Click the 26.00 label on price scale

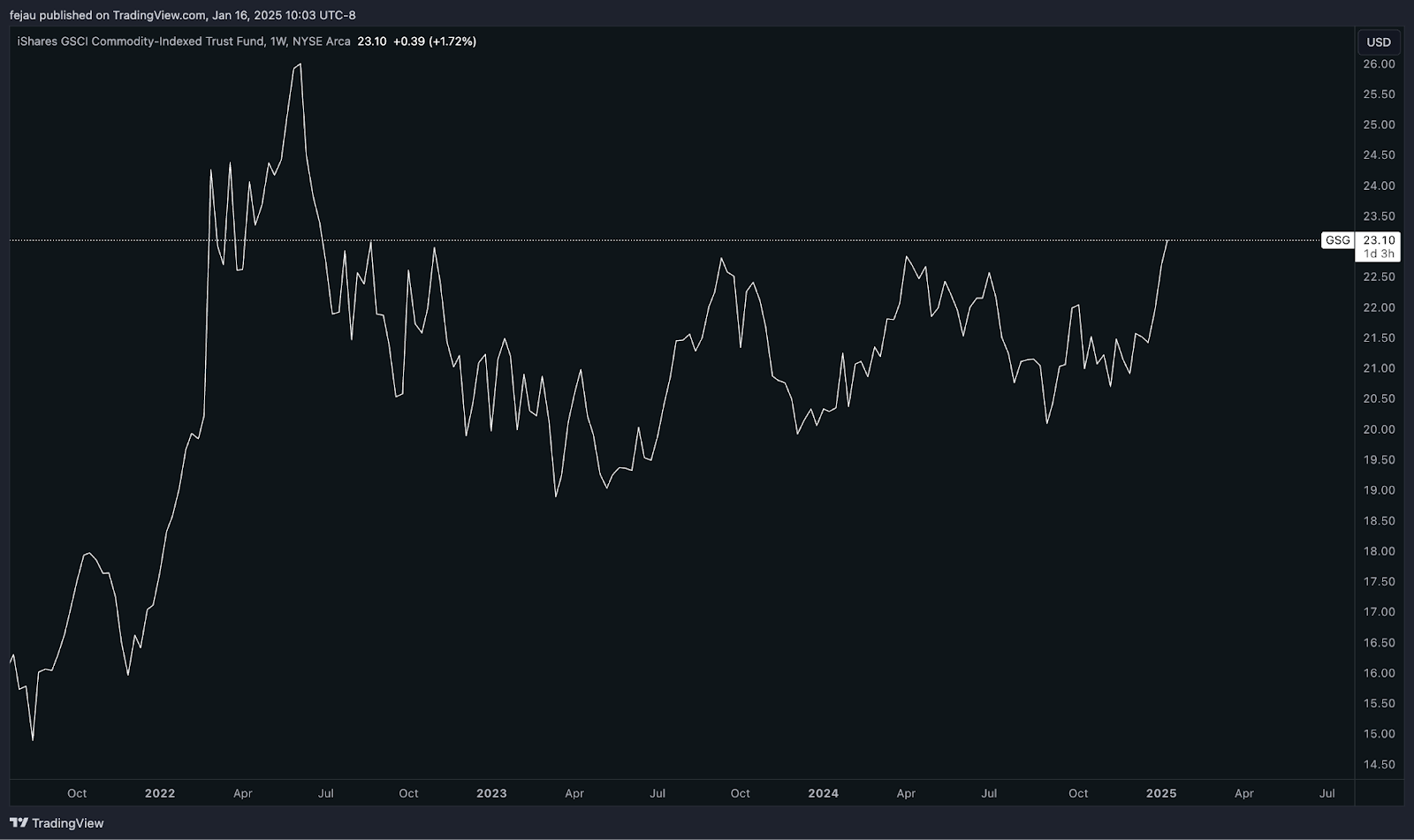click(1379, 64)
